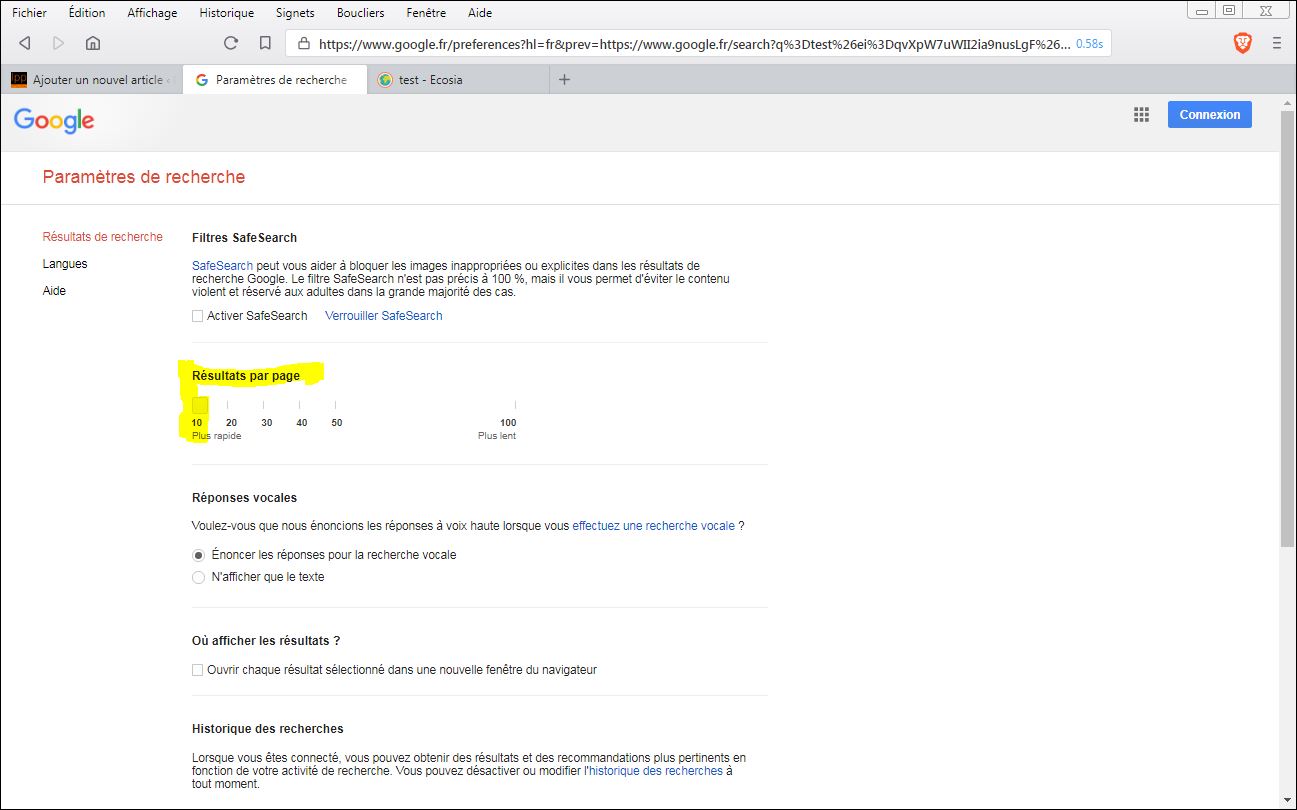Go to the home page icon

point(93,43)
